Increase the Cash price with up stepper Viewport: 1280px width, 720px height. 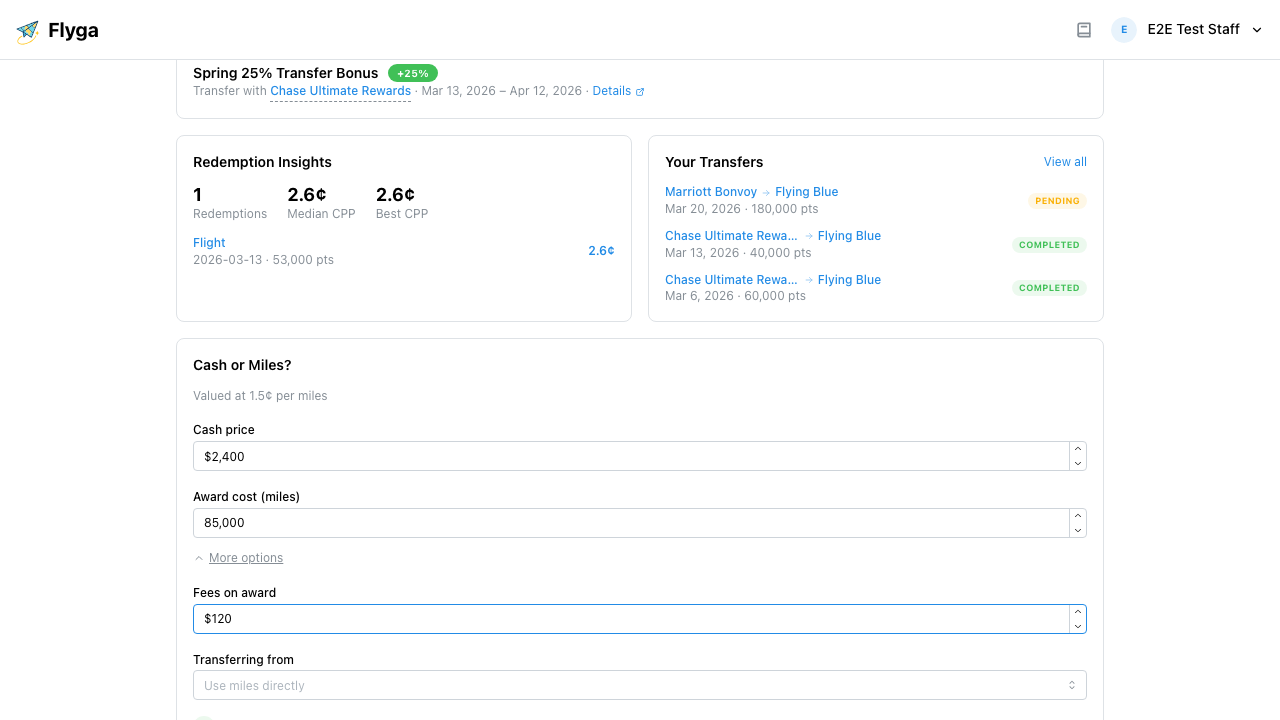point(1078,449)
